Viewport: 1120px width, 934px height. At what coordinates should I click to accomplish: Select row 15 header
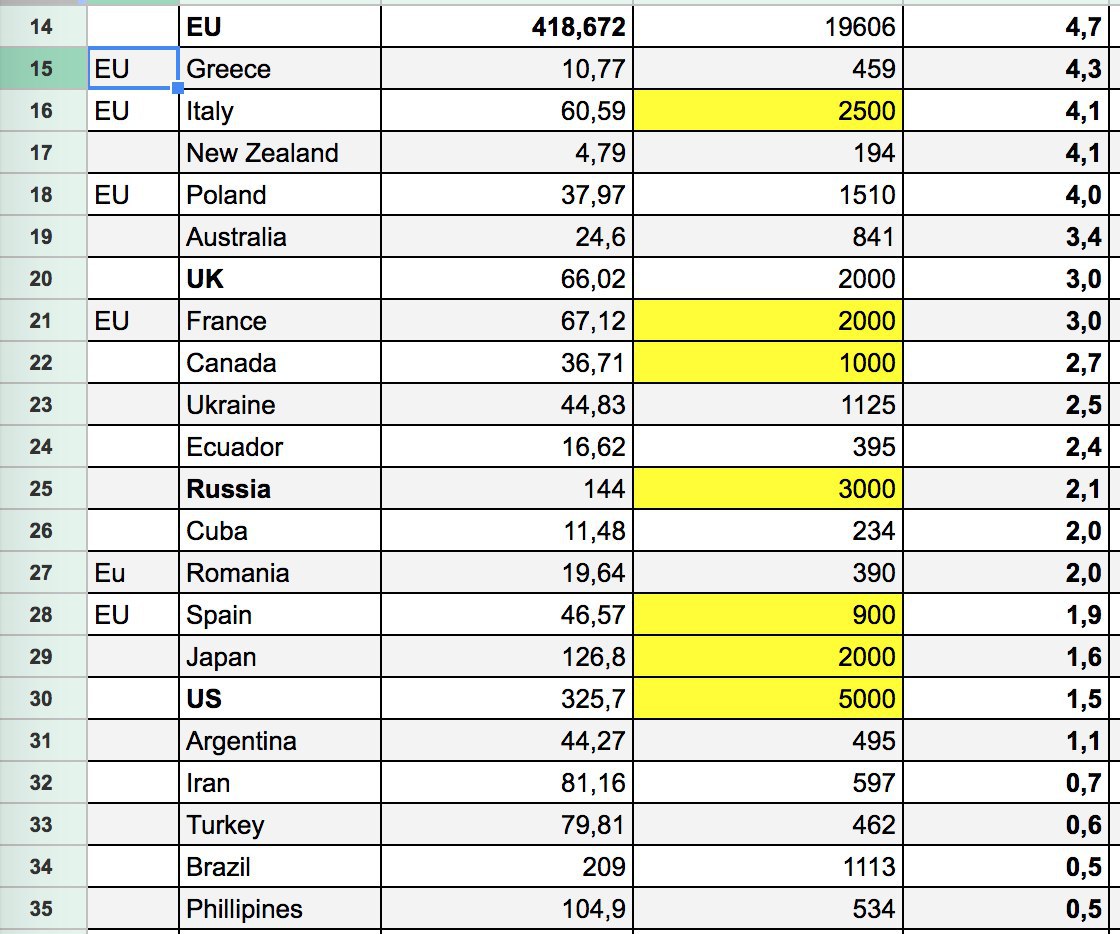(43, 69)
